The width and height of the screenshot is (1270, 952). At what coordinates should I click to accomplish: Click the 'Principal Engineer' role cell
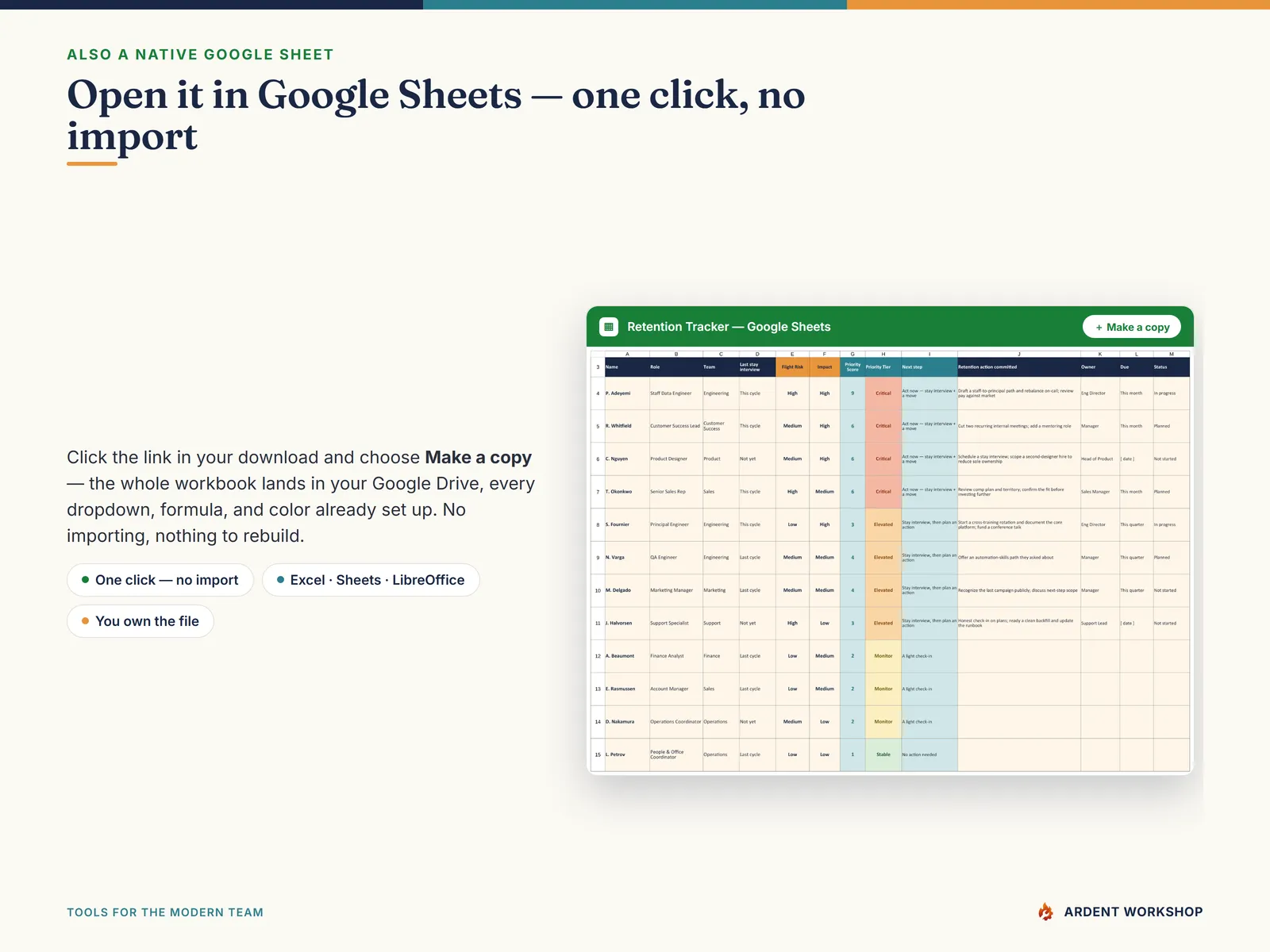675,524
